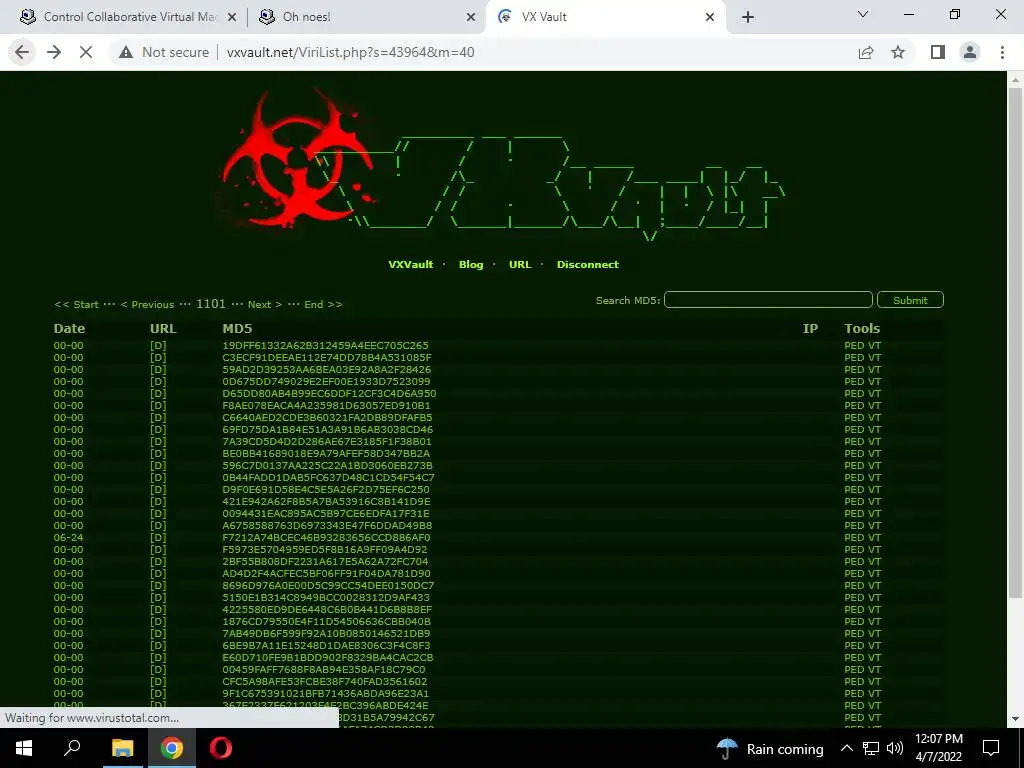Submit the MD5 search
The width and height of the screenshot is (1024, 768).
[910, 300]
